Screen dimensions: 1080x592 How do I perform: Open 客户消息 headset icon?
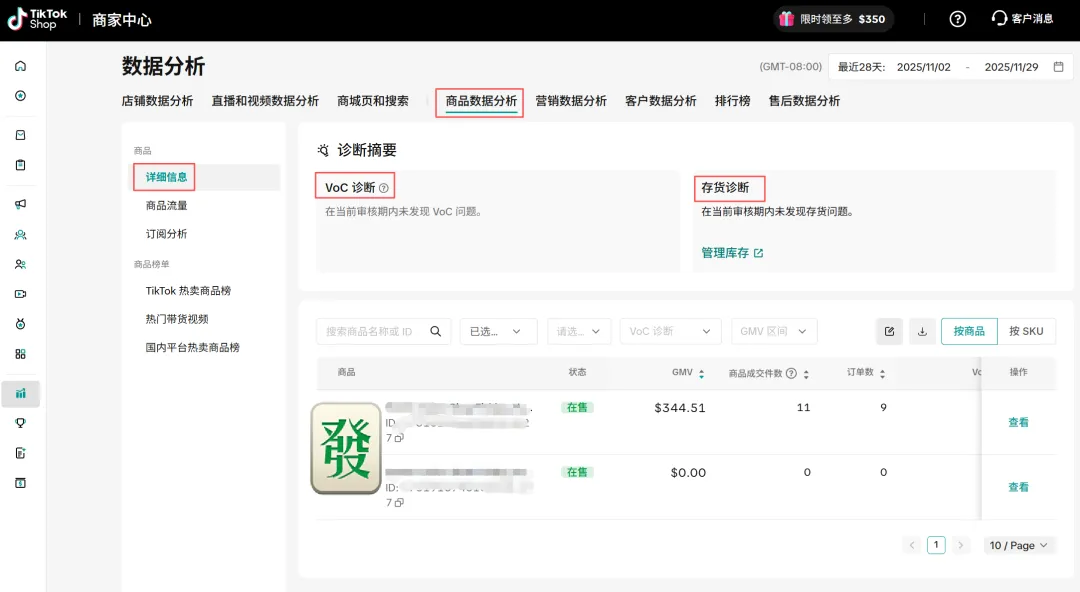click(x=1000, y=19)
